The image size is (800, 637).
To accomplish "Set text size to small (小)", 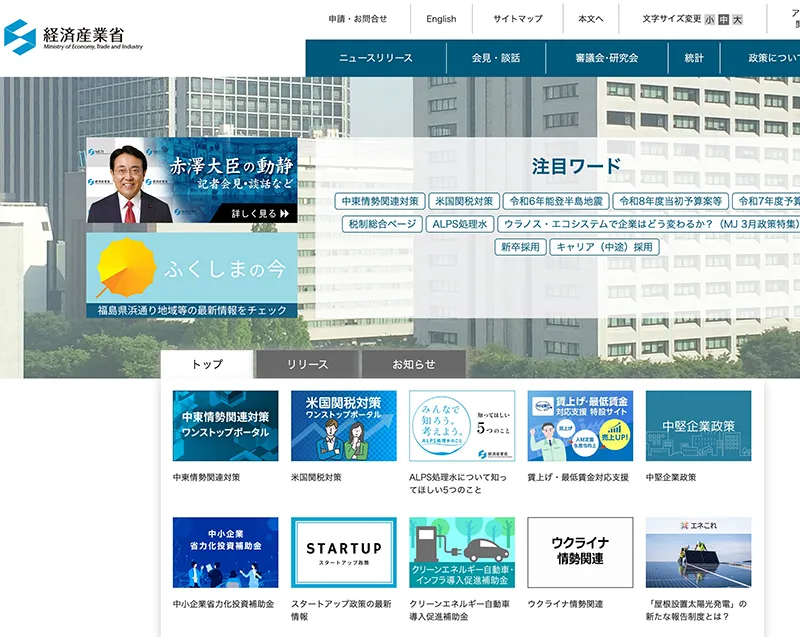I will click(710, 19).
